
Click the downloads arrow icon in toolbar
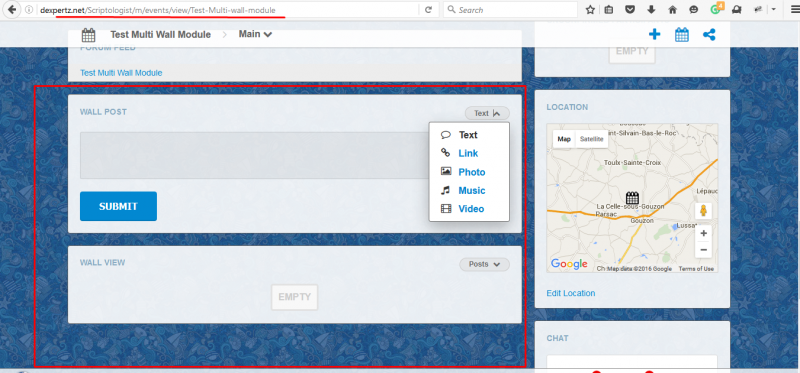(651, 10)
